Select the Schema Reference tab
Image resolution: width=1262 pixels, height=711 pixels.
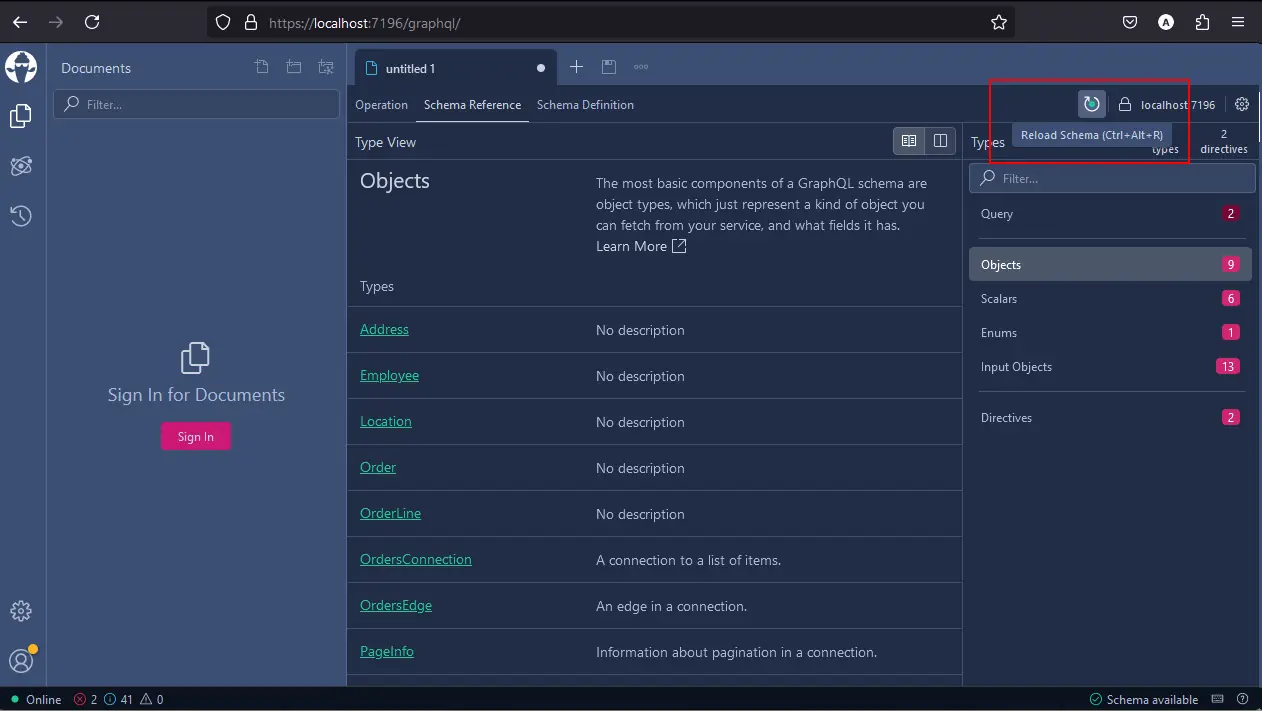472,104
